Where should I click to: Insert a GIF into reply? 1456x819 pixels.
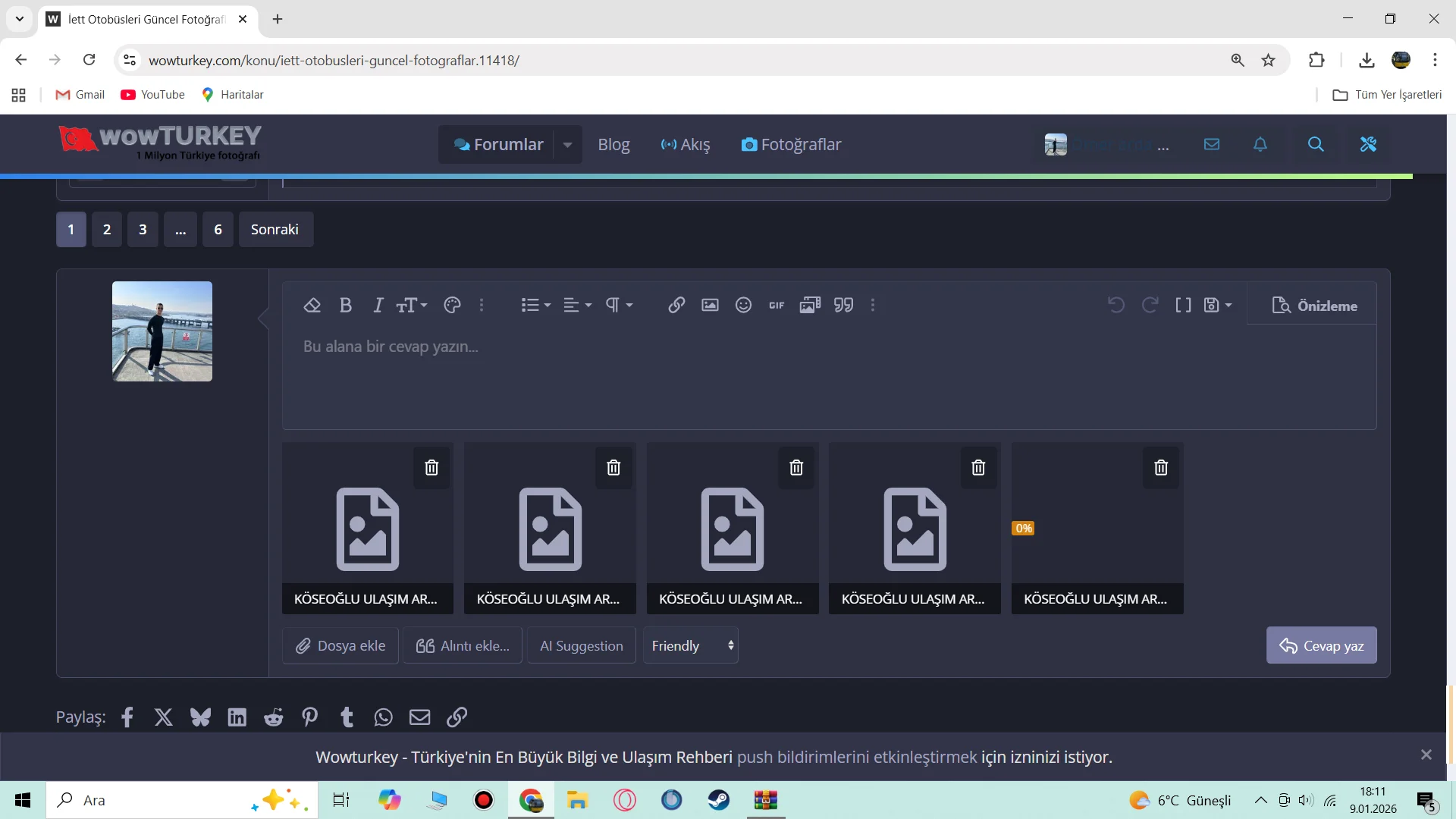(777, 305)
